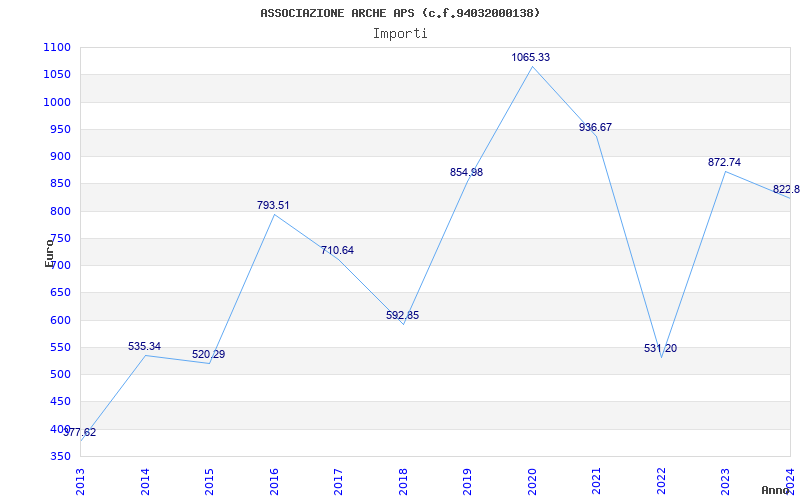Click the 535.34 data label
This screenshot has width=800, height=500.
144,346
